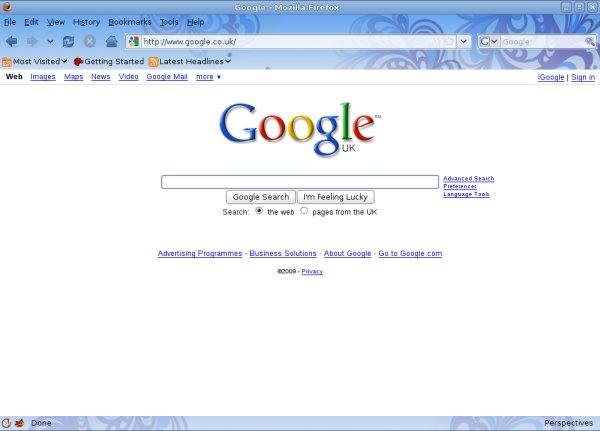Open Google Images link
Viewport: 600px width, 431px height.
(x=43, y=77)
